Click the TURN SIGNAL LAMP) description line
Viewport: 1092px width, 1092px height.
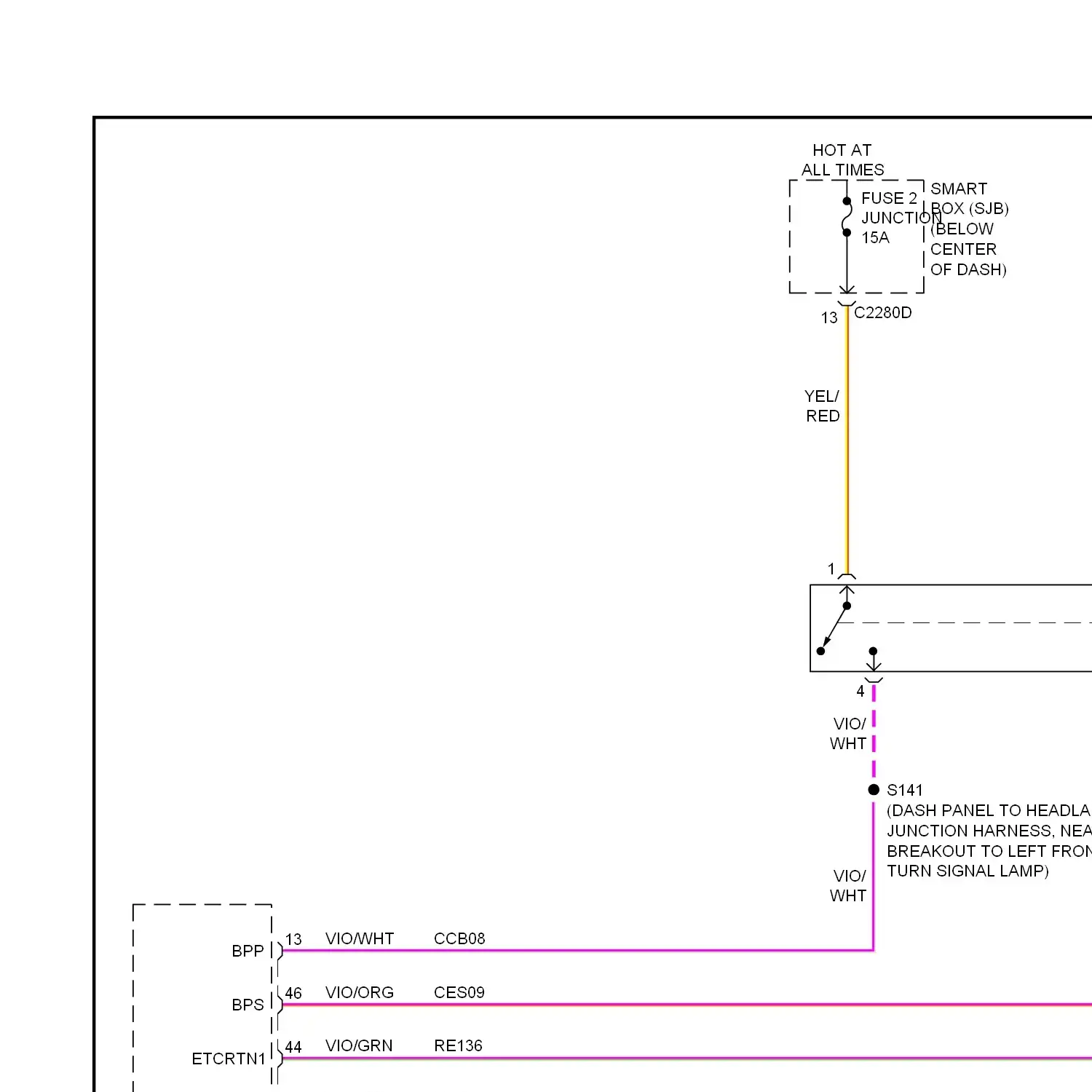[x=968, y=871]
